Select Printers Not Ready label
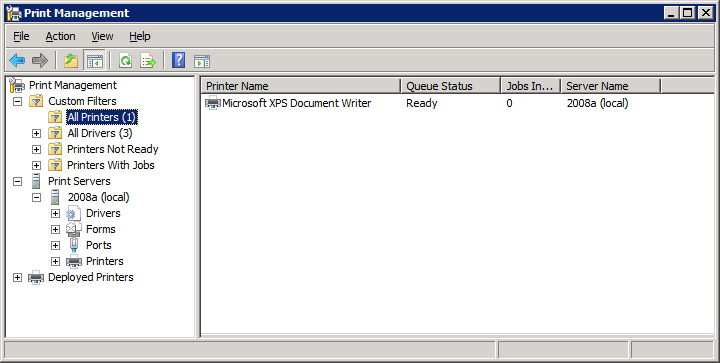The height and width of the screenshot is (363, 720). pyautogui.click(x=112, y=149)
